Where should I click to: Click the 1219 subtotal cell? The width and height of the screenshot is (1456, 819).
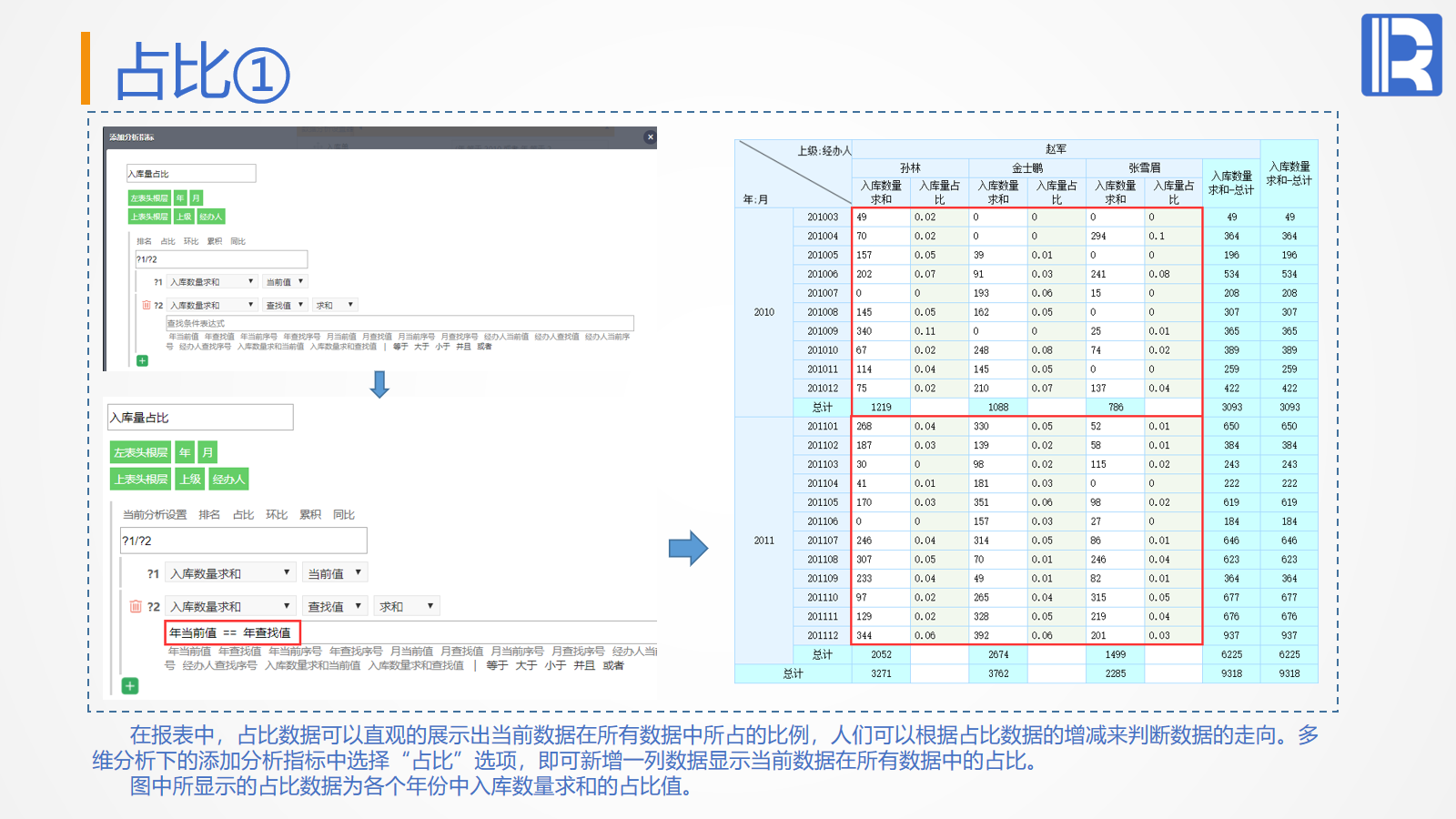pos(881,407)
